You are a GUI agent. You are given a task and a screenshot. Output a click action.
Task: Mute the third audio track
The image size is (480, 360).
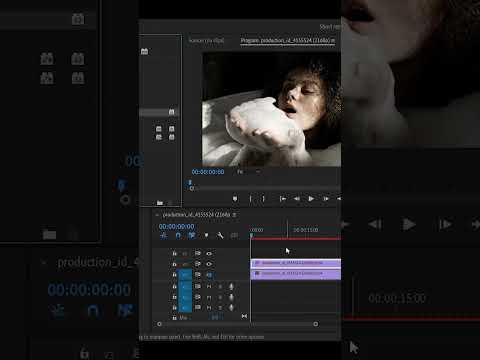209,307
